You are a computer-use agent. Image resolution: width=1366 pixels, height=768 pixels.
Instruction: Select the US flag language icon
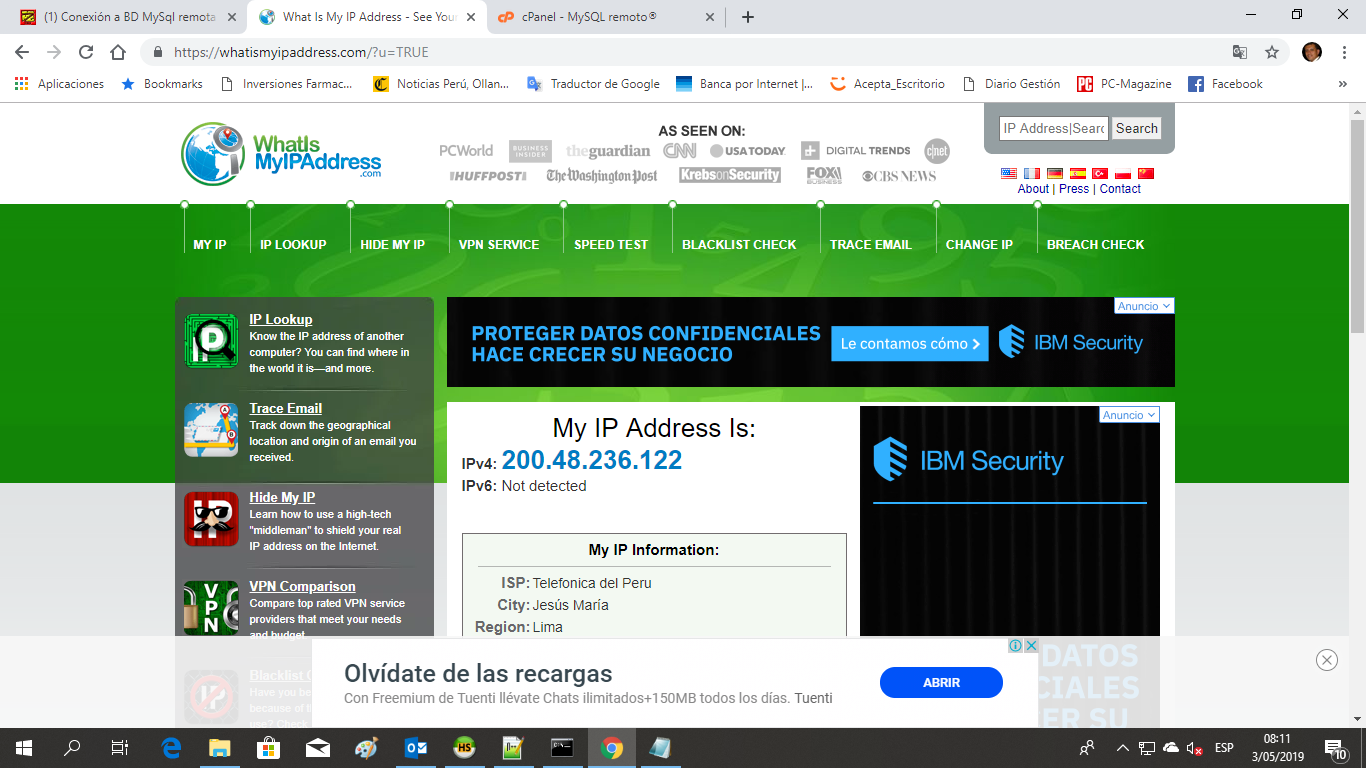1009,173
